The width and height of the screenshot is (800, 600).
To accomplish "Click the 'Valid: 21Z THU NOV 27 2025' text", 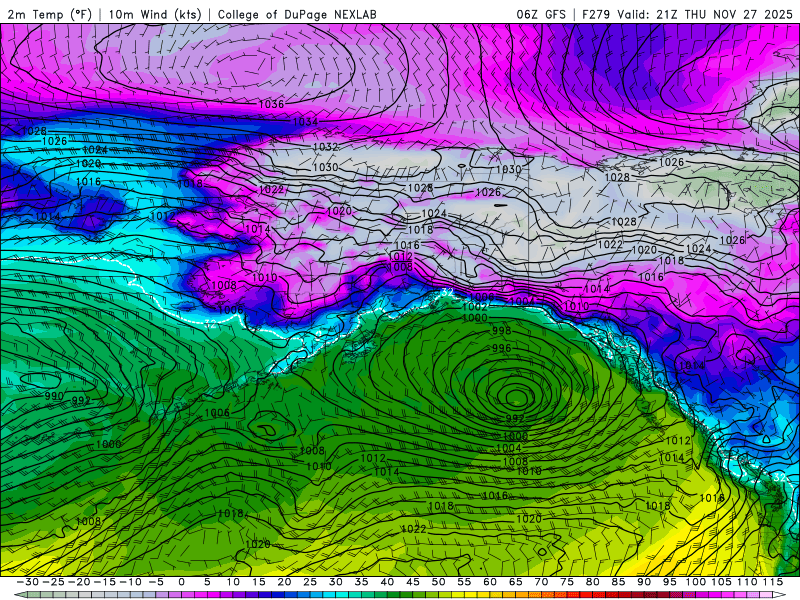I will [x=705, y=14].
